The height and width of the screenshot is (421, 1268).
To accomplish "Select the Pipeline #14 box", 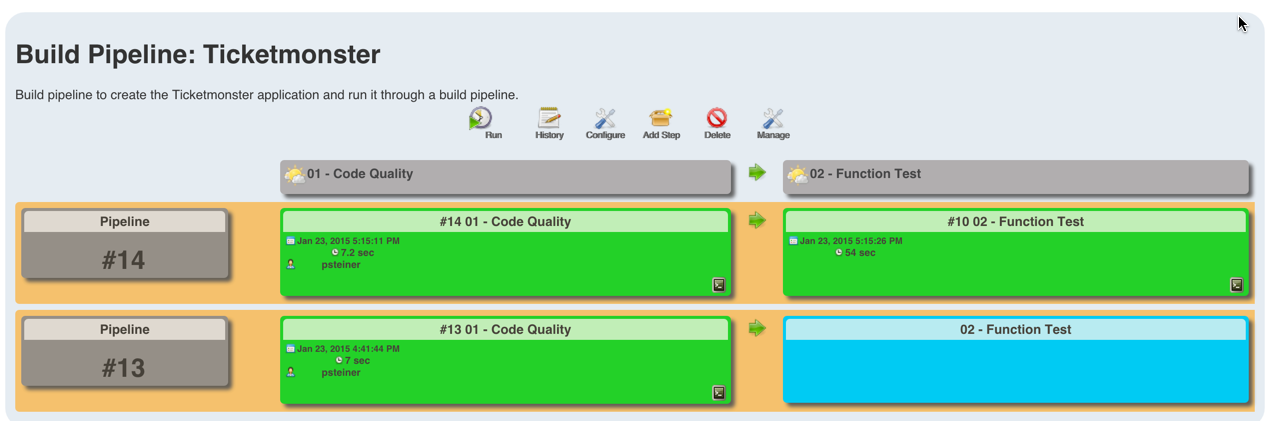I will tap(125, 244).
